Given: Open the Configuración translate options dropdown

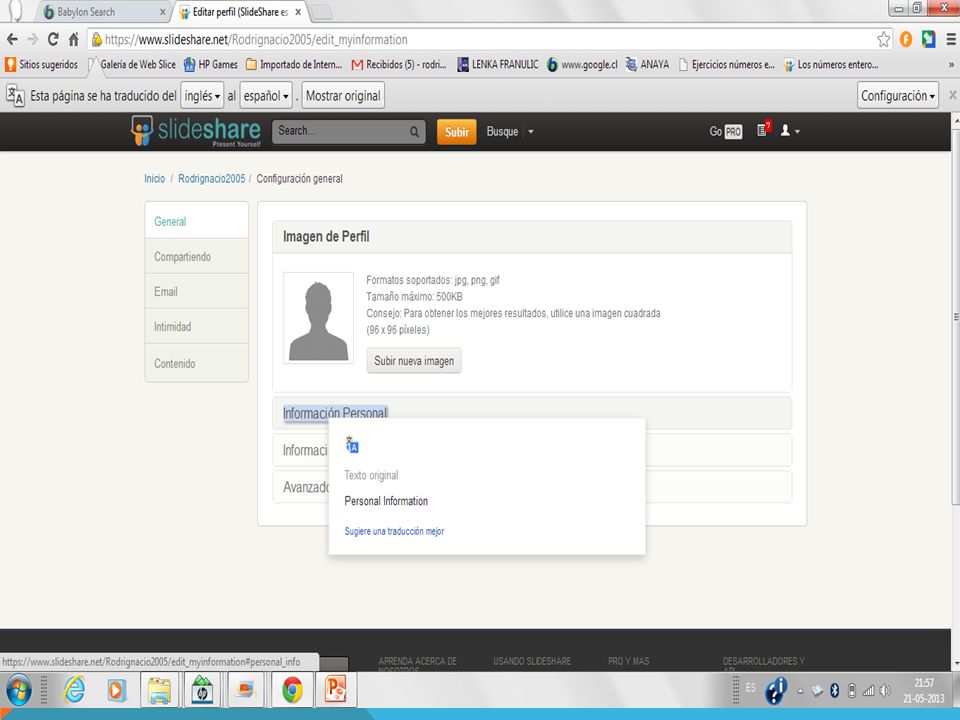Looking at the screenshot, I should click(x=898, y=96).
